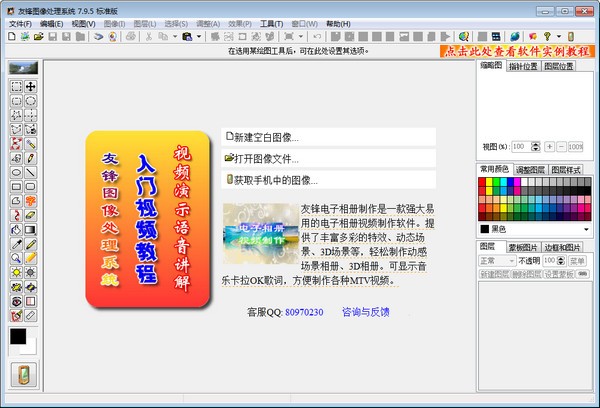Image resolution: width=600 pixels, height=408 pixels.
Task: Click the 咨询与反馈 link
Action: [365, 312]
